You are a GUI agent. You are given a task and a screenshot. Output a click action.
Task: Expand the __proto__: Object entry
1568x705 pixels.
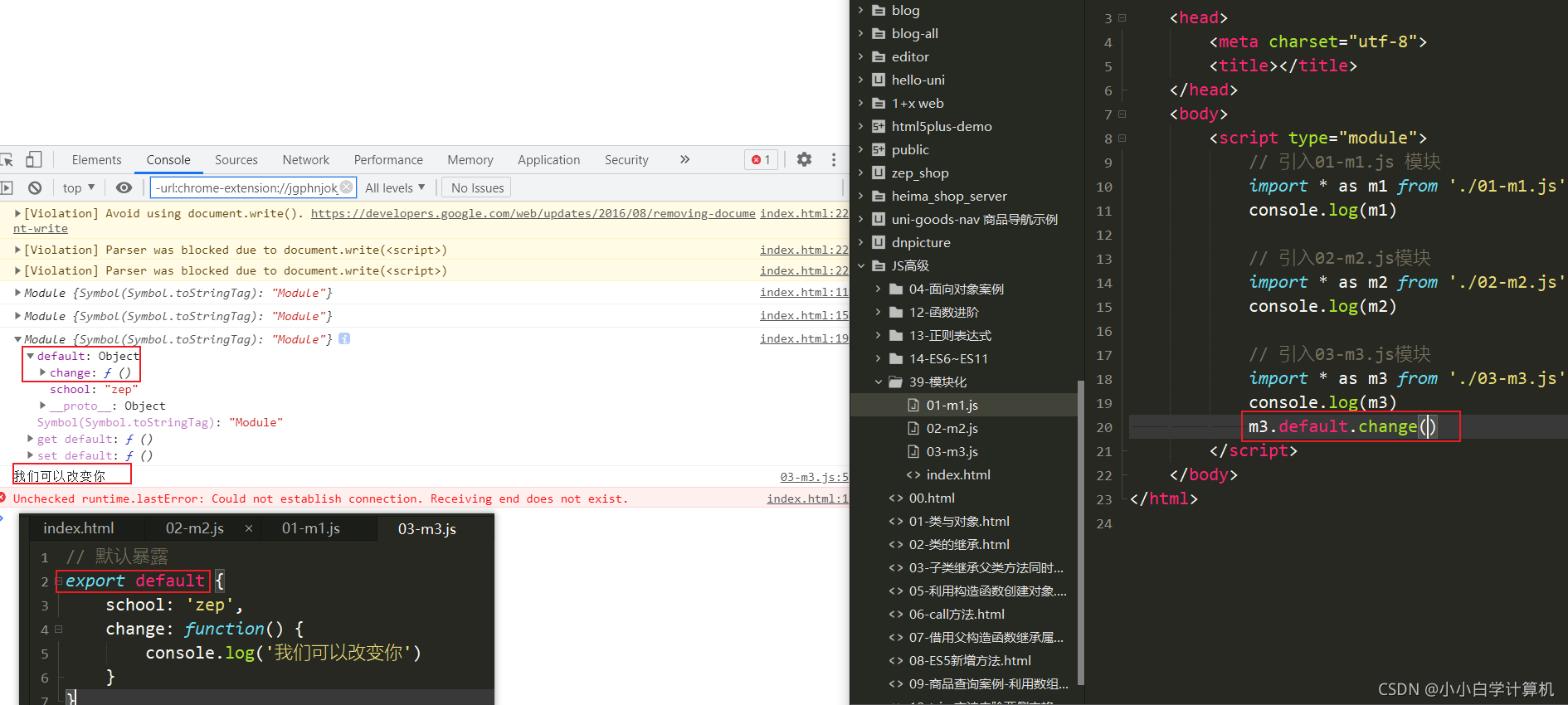click(42, 406)
